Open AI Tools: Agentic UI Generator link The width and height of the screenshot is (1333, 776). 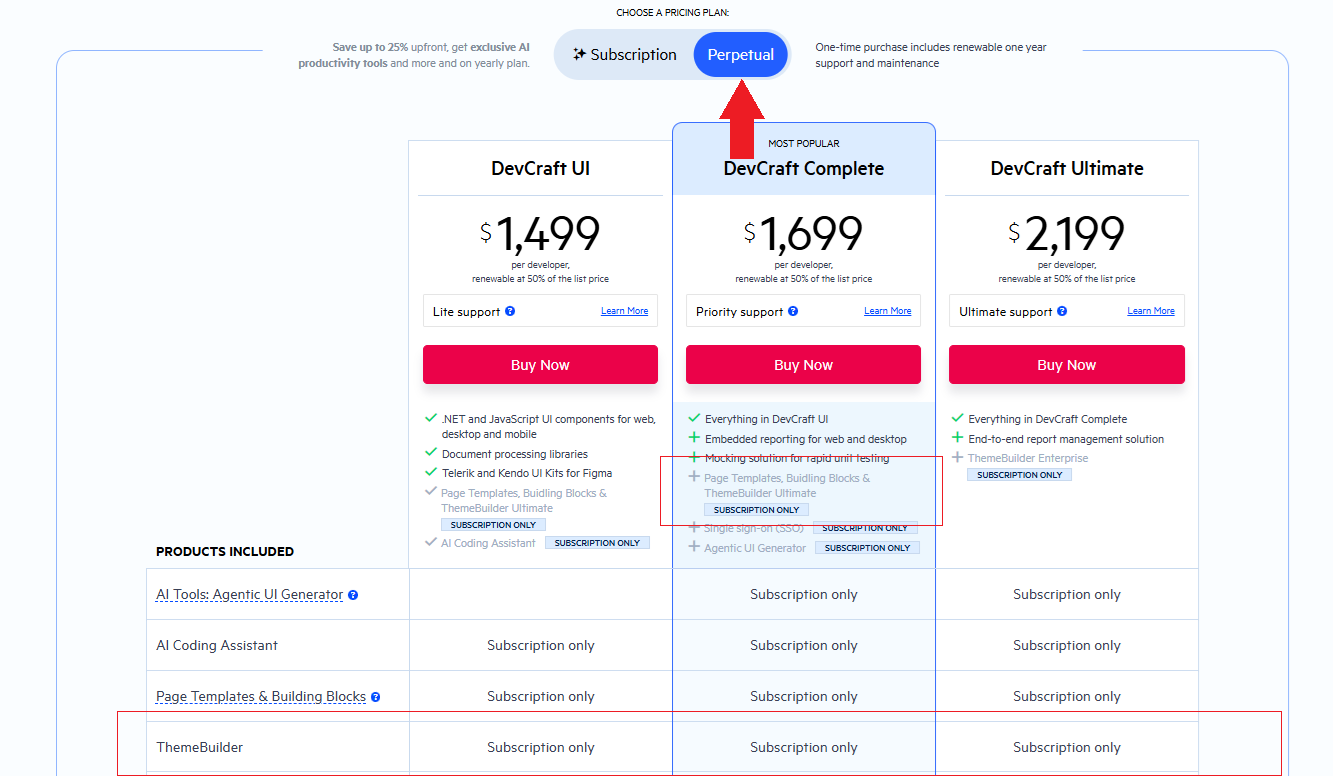click(x=249, y=595)
